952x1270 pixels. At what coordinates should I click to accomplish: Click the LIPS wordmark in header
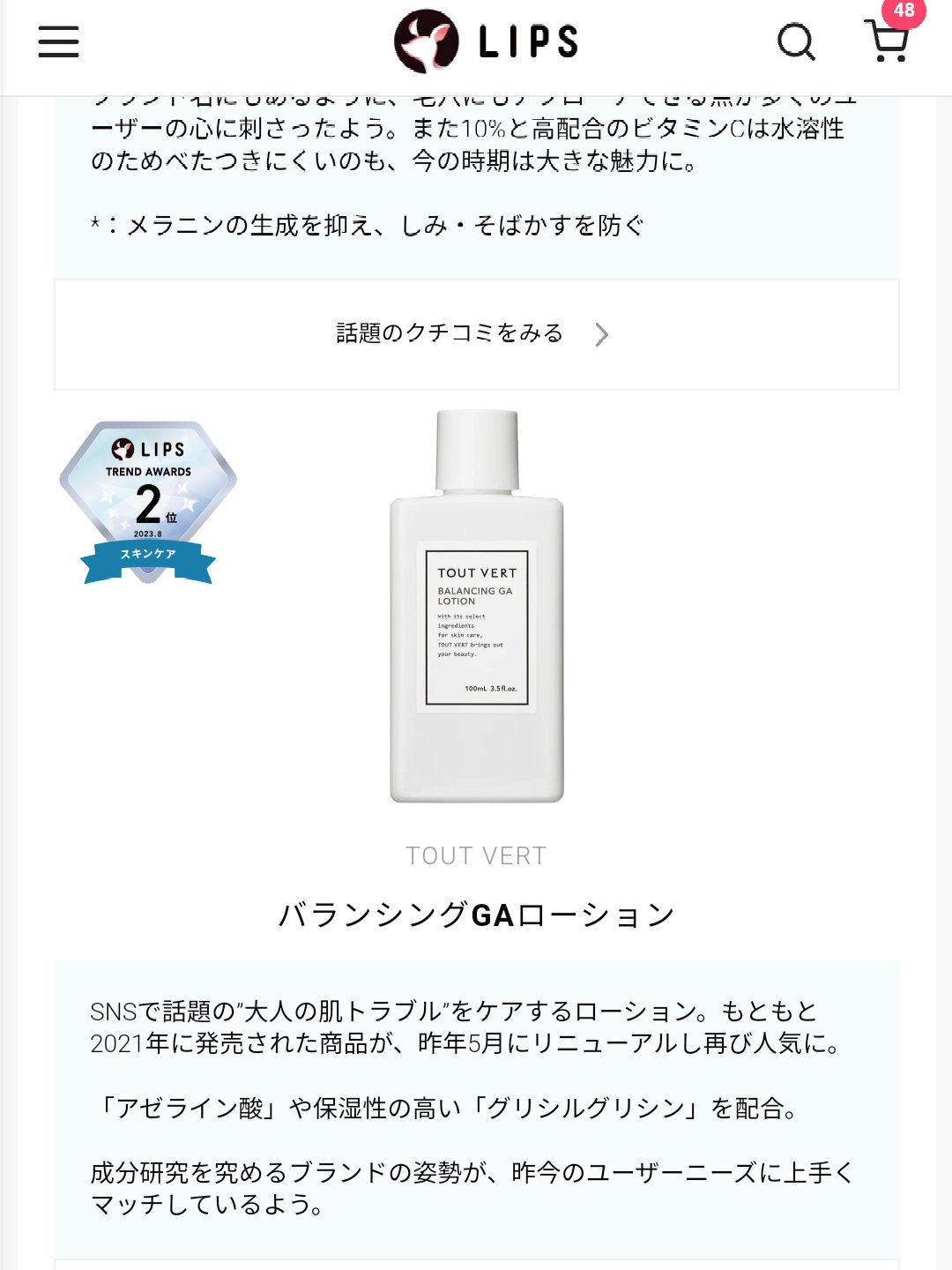pos(529,41)
